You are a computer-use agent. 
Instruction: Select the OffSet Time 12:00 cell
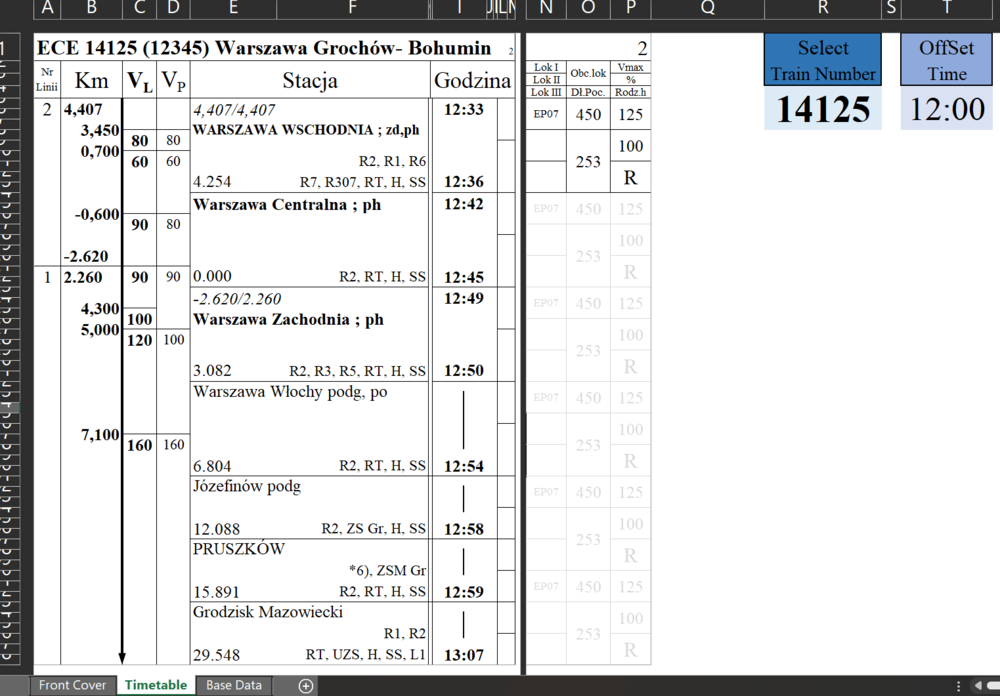click(946, 108)
